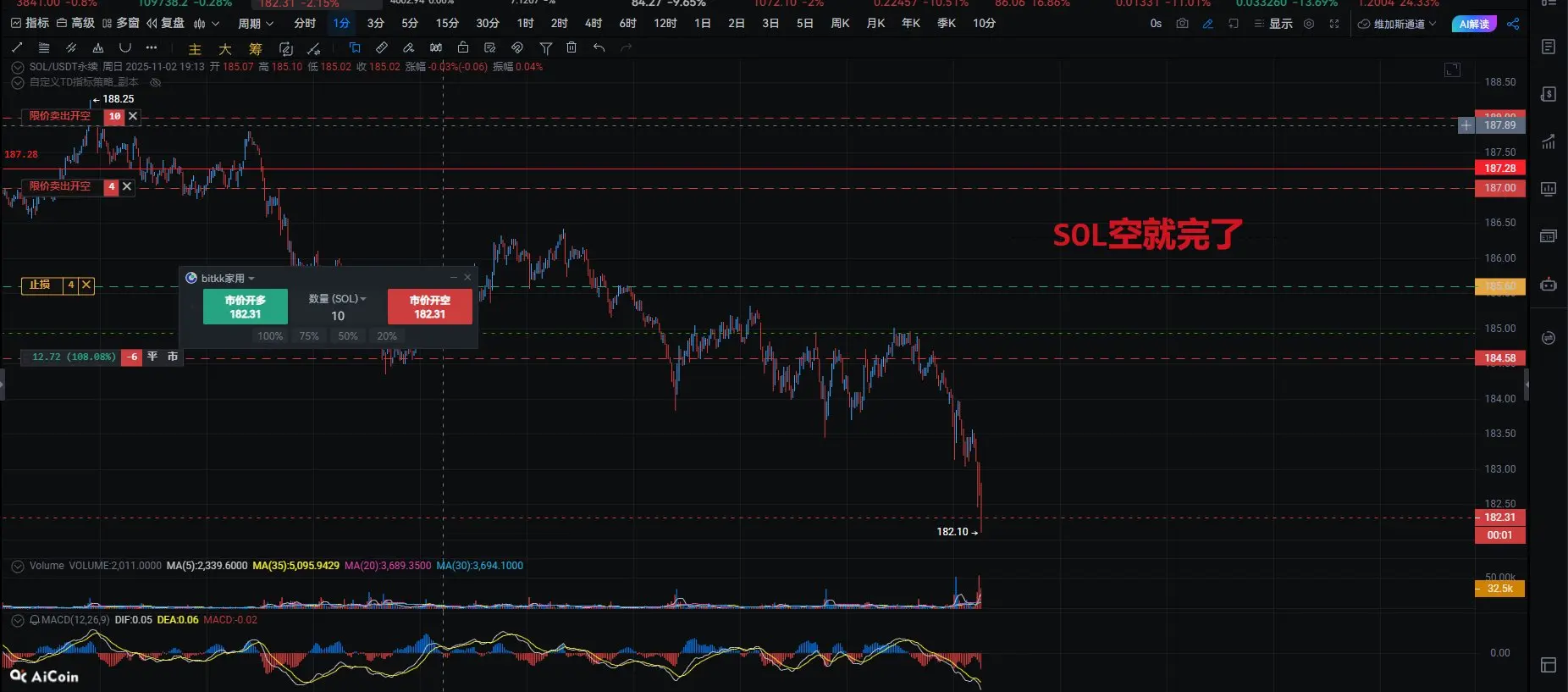Cancel the 限价卖出开空 order of 4
The image size is (1568, 692).
(127, 186)
